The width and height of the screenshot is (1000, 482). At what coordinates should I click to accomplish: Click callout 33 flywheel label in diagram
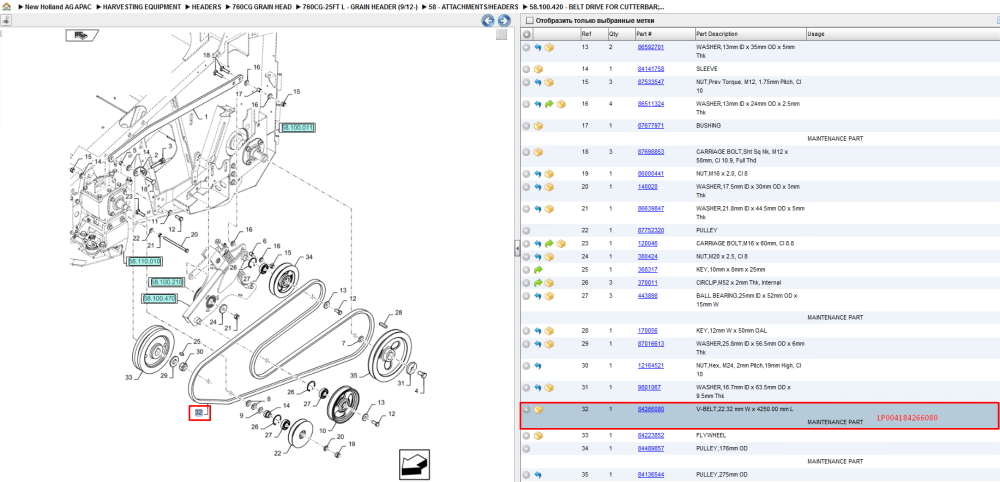[x=128, y=378]
